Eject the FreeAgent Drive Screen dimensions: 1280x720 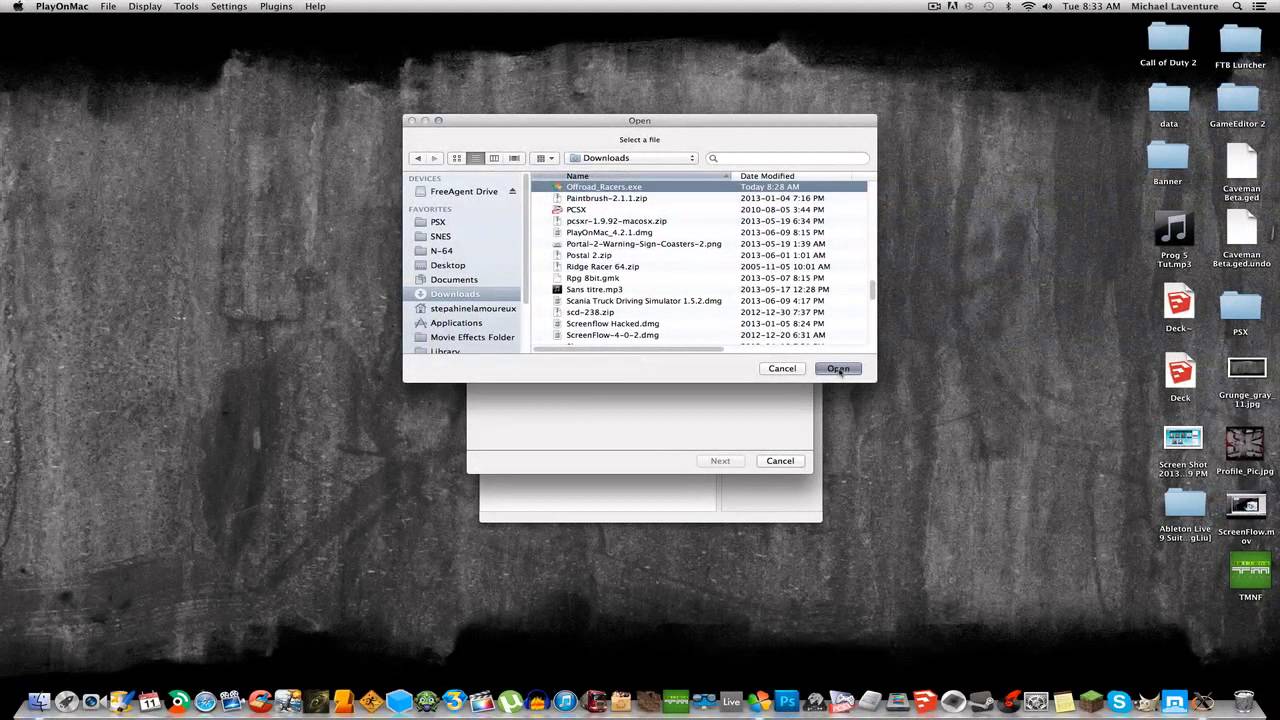tap(513, 191)
